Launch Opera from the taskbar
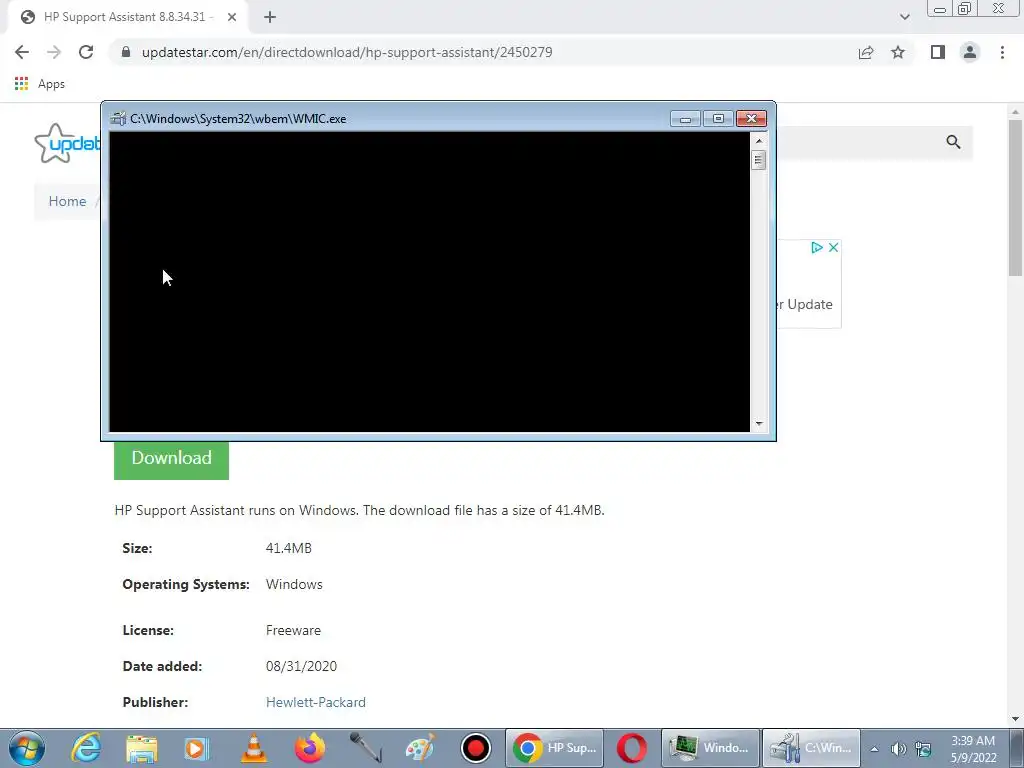 pos(632,748)
